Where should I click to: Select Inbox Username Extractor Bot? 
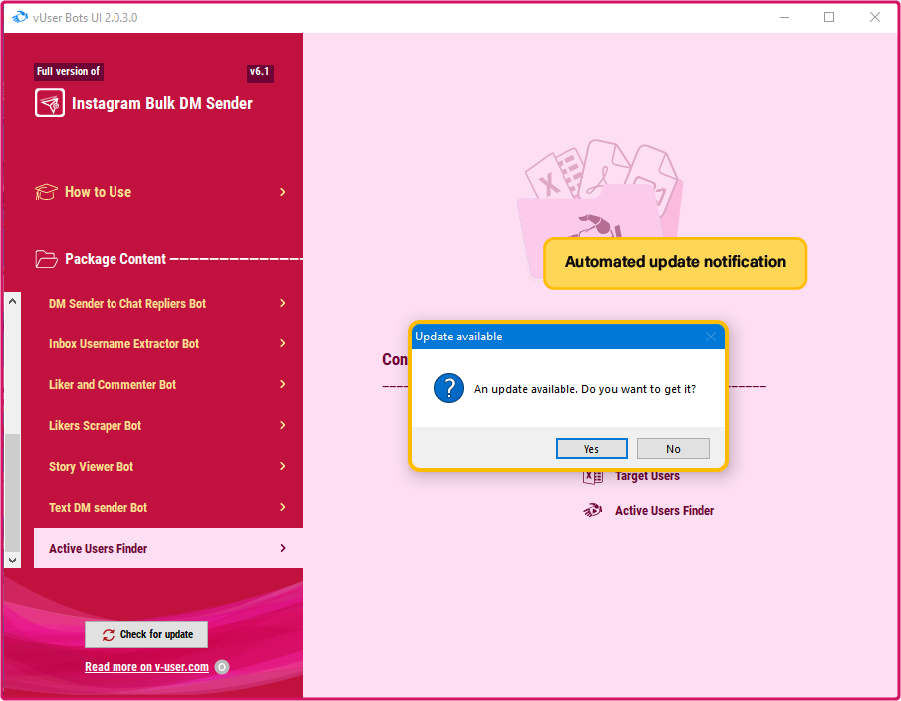[168, 344]
